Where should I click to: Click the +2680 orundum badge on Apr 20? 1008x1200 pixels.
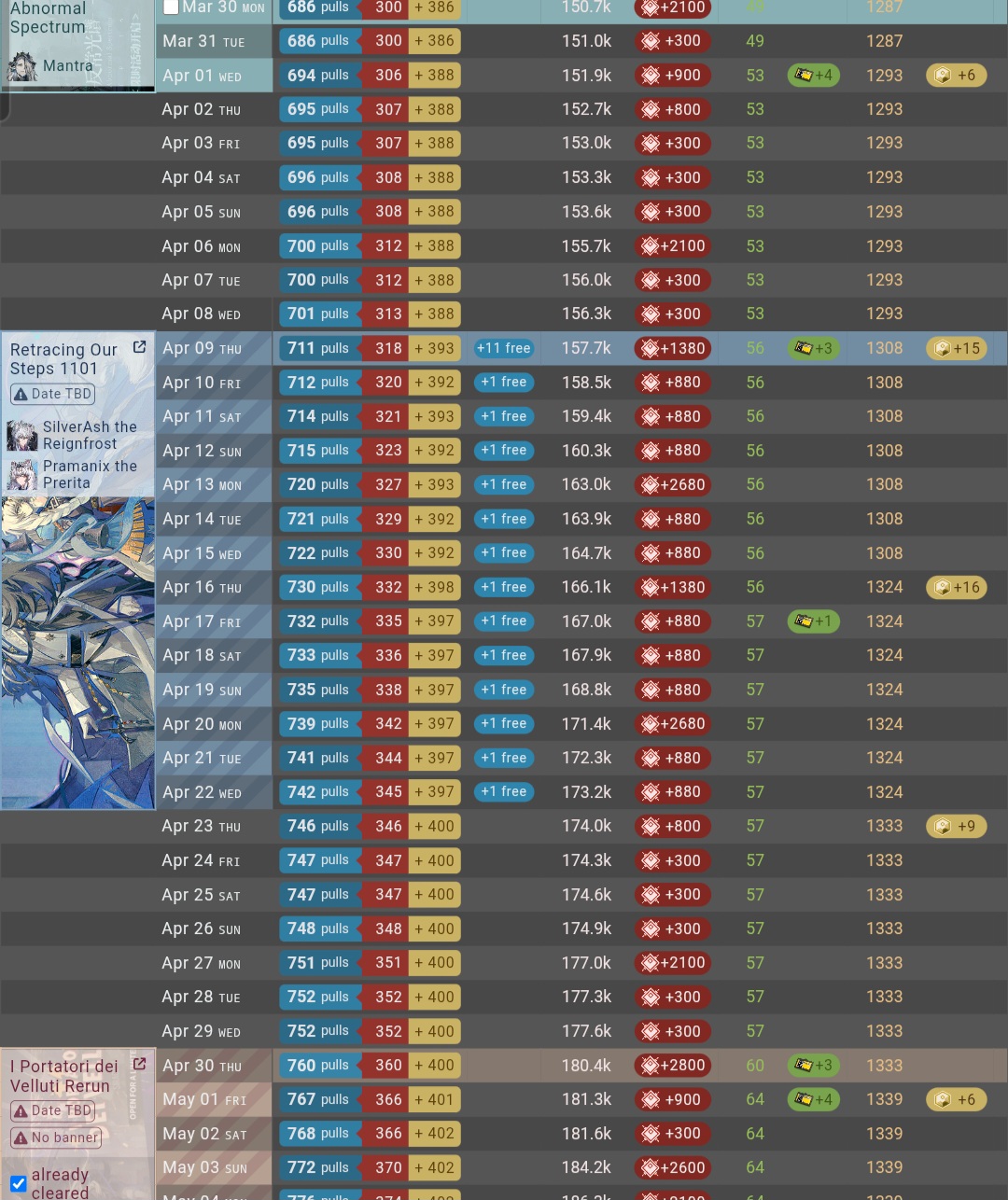click(673, 724)
